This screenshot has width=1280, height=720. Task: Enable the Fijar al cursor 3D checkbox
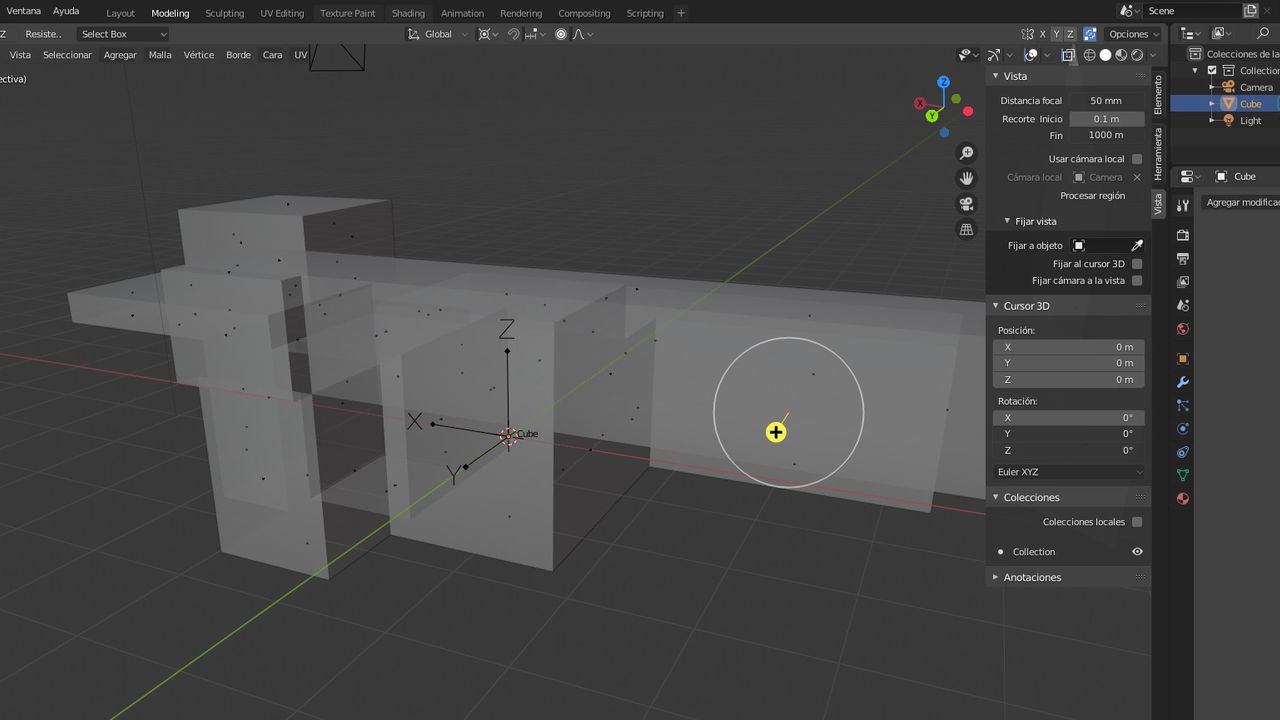(x=1137, y=263)
